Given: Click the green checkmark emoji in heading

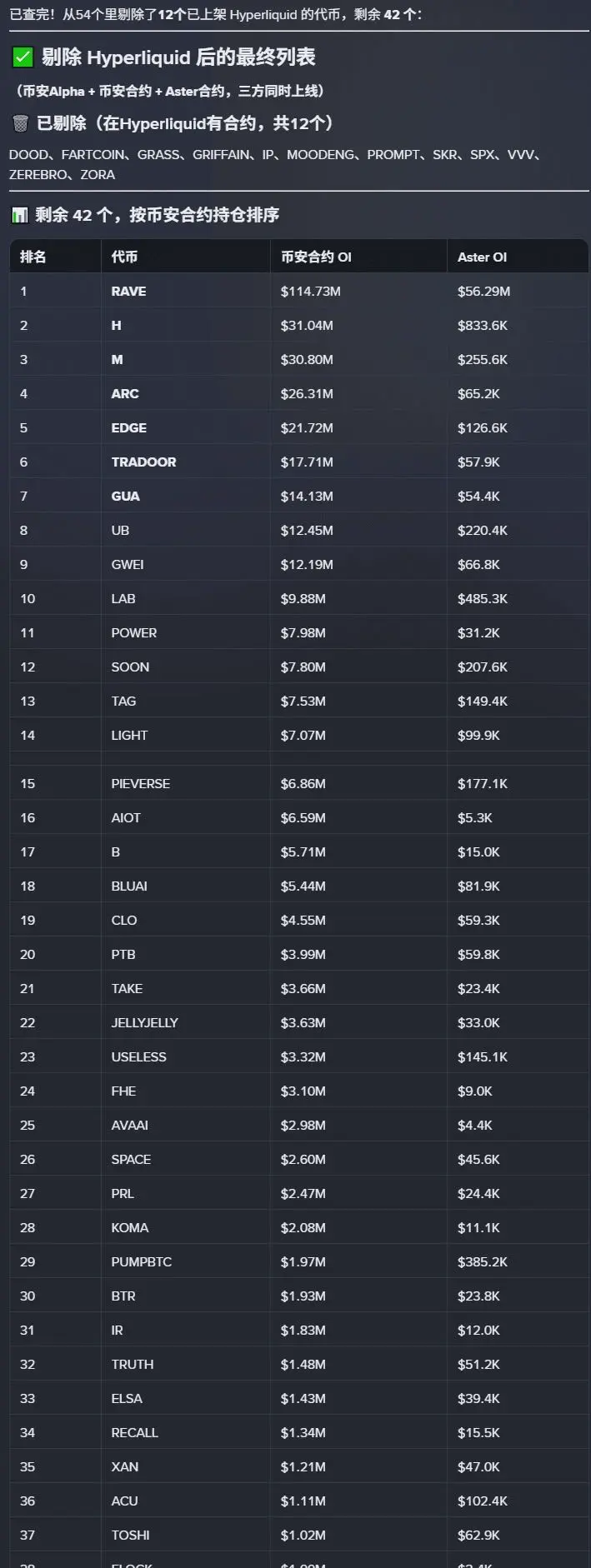Looking at the screenshot, I should pos(23,57).
